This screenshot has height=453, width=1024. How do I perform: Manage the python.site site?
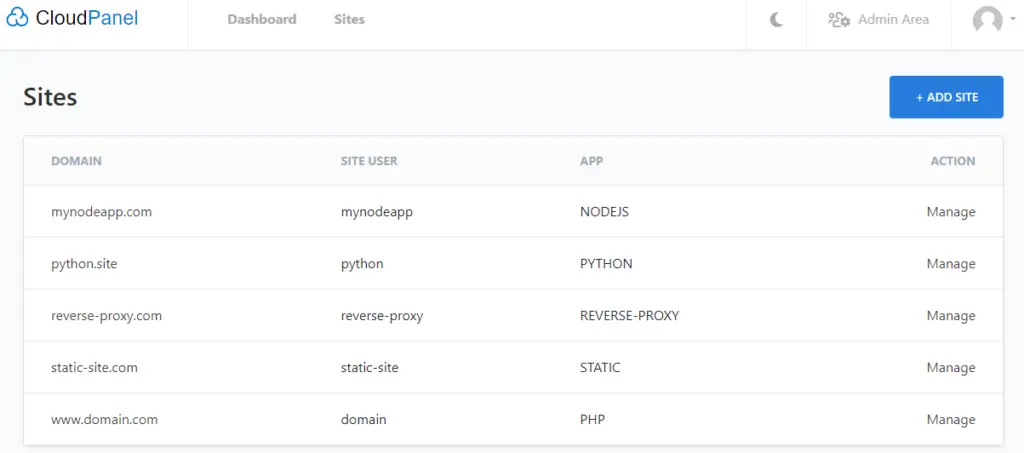point(951,264)
